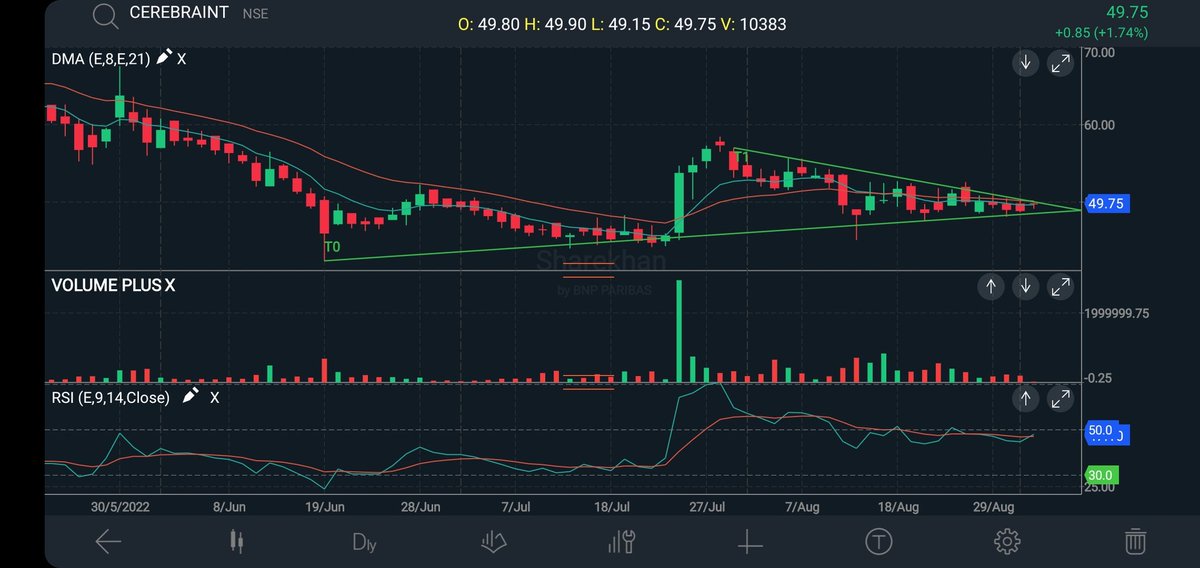
Task: Move the Volume Plus pane down
Action: click(x=1025, y=287)
